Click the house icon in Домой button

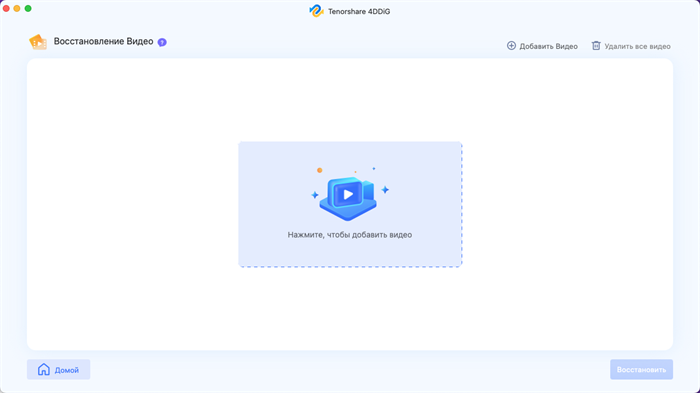click(44, 369)
